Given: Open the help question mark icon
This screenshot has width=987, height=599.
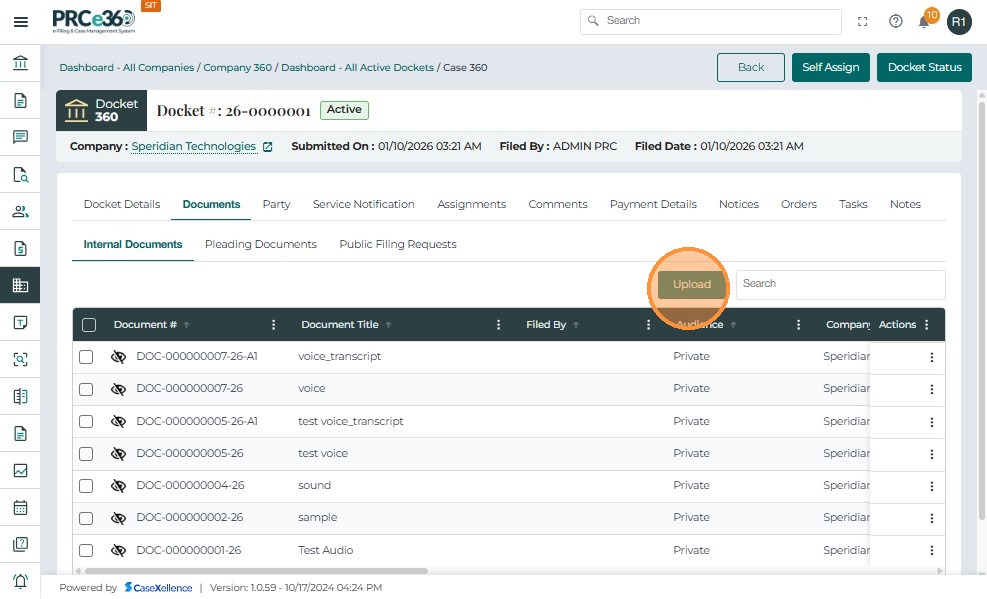Looking at the screenshot, I should 895,22.
